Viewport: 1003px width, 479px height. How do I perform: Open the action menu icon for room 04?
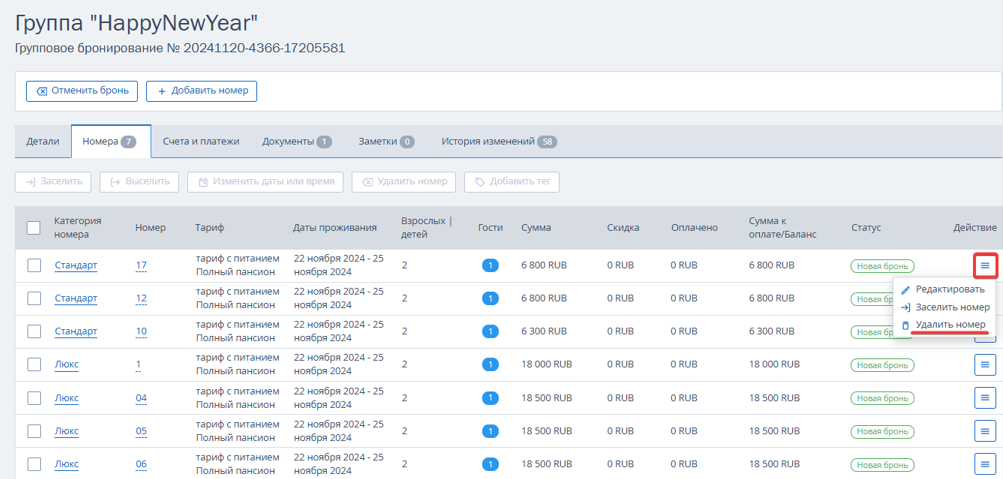985,398
